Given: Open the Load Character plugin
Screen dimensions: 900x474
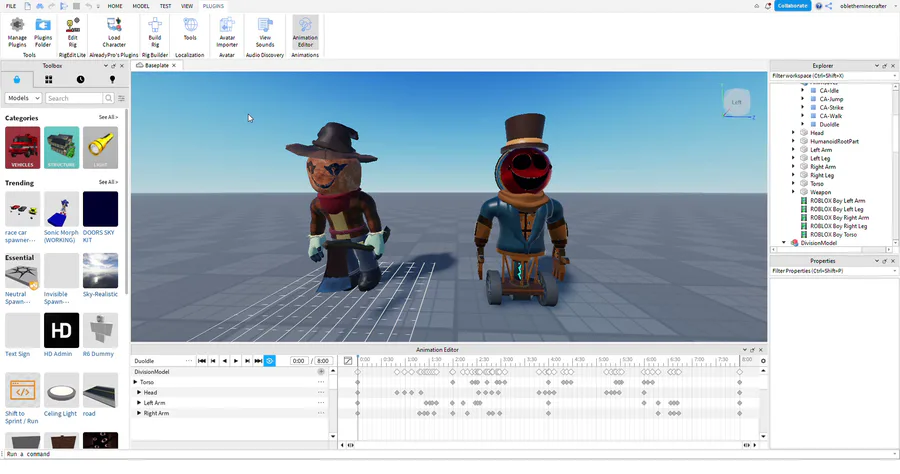Looking at the screenshot, I should (x=114, y=32).
